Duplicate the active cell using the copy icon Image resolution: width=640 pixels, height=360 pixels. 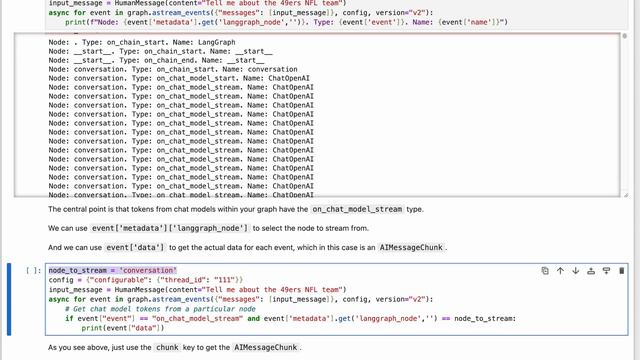(545, 271)
